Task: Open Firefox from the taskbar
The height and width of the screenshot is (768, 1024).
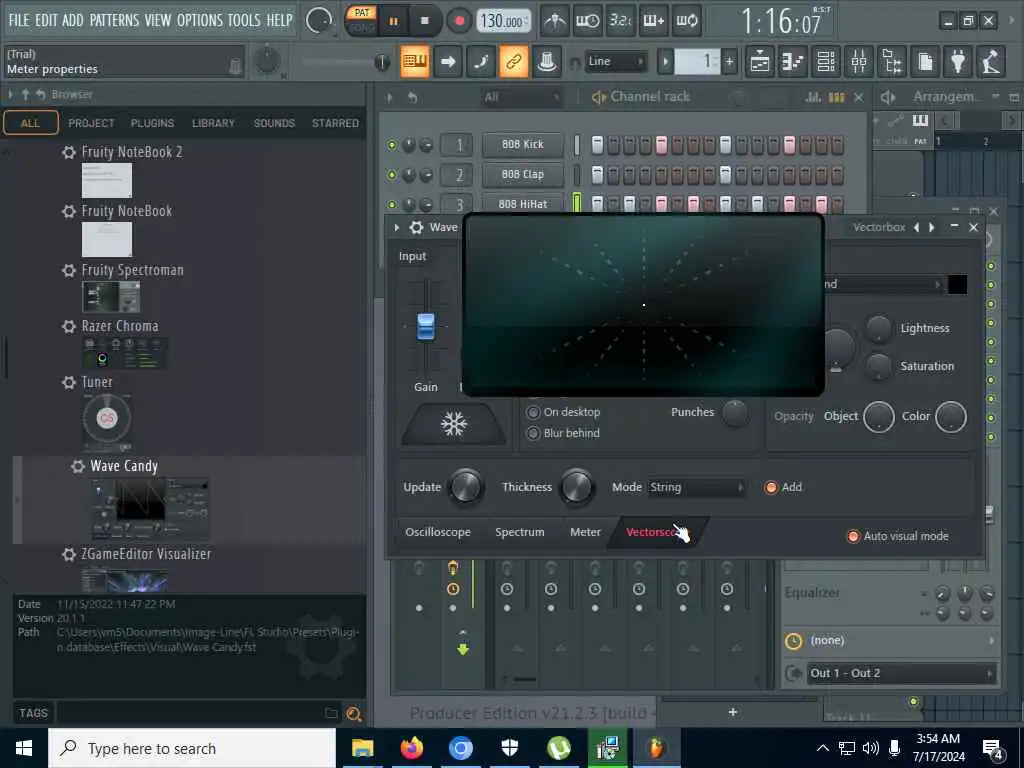Action: tap(411, 748)
